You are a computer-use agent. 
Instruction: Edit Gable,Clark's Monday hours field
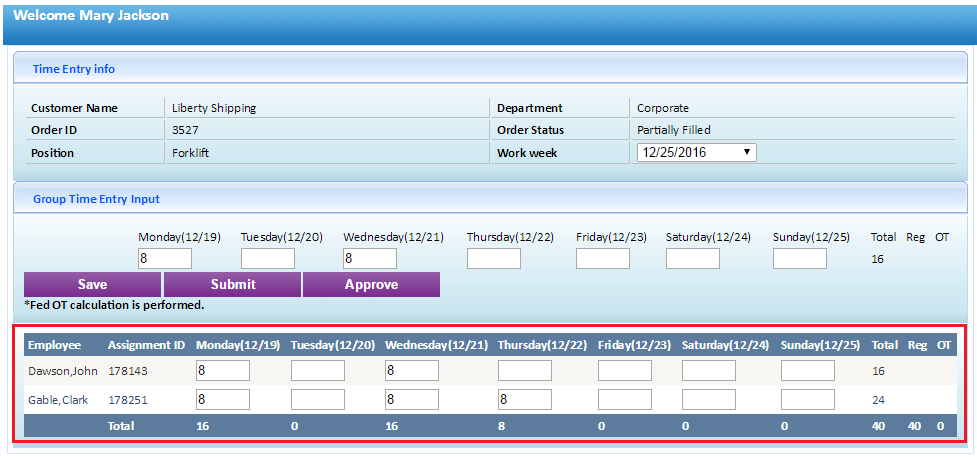coord(223,400)
